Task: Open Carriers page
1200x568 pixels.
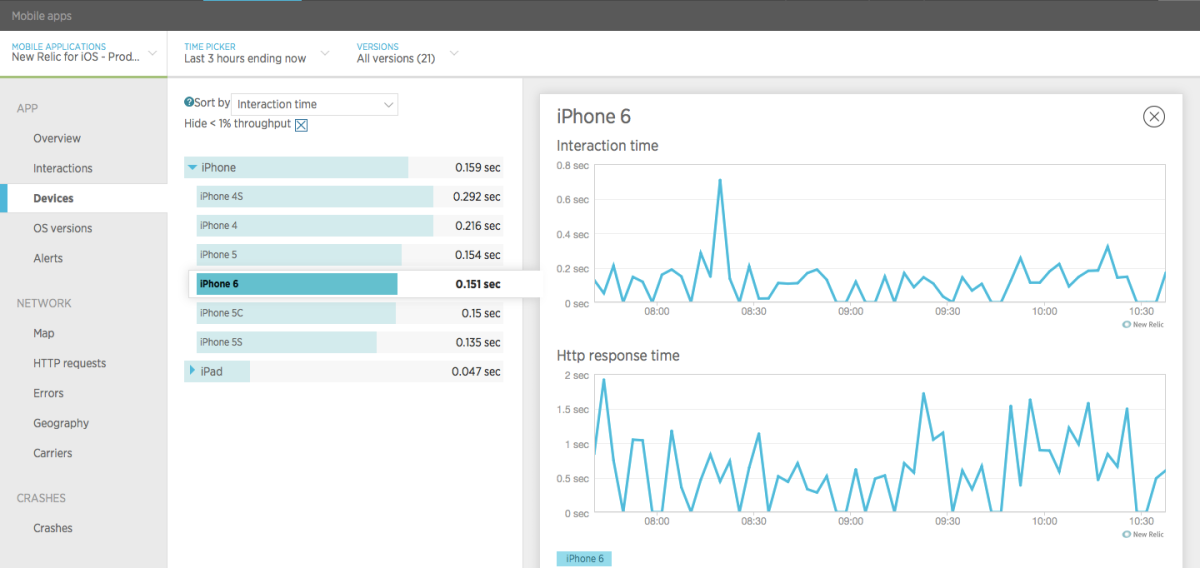Action: point(53,453)
